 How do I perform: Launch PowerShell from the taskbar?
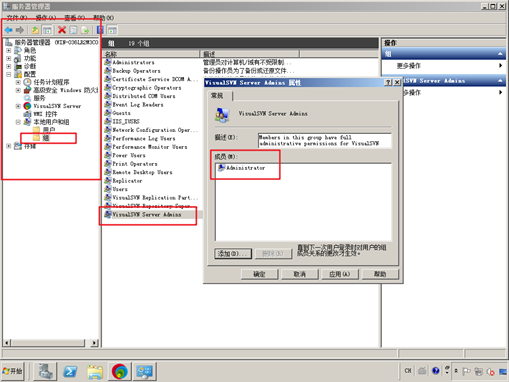pos(70,371)
